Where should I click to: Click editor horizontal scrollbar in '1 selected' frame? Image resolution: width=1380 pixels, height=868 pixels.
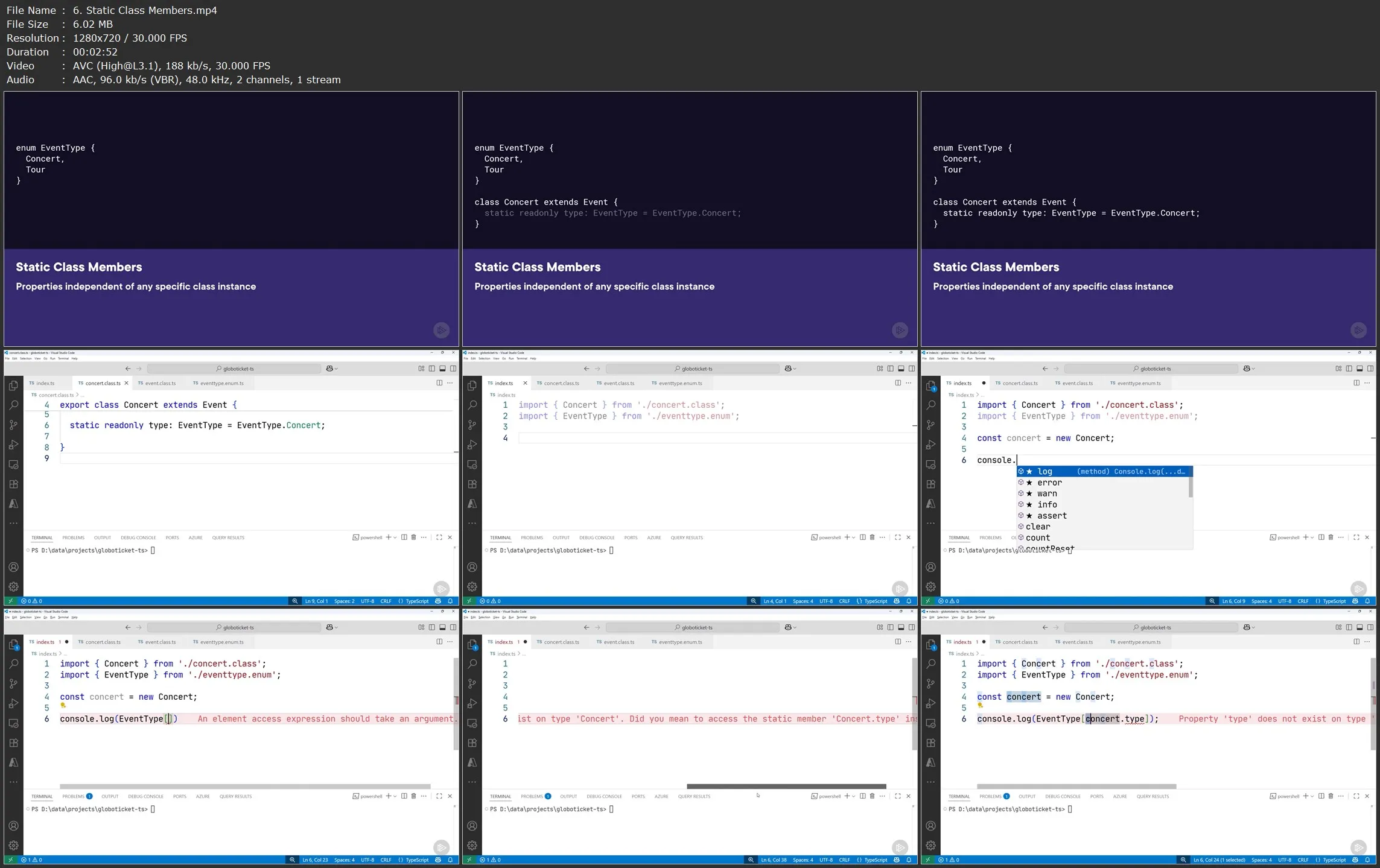(x=1076, y=786)
